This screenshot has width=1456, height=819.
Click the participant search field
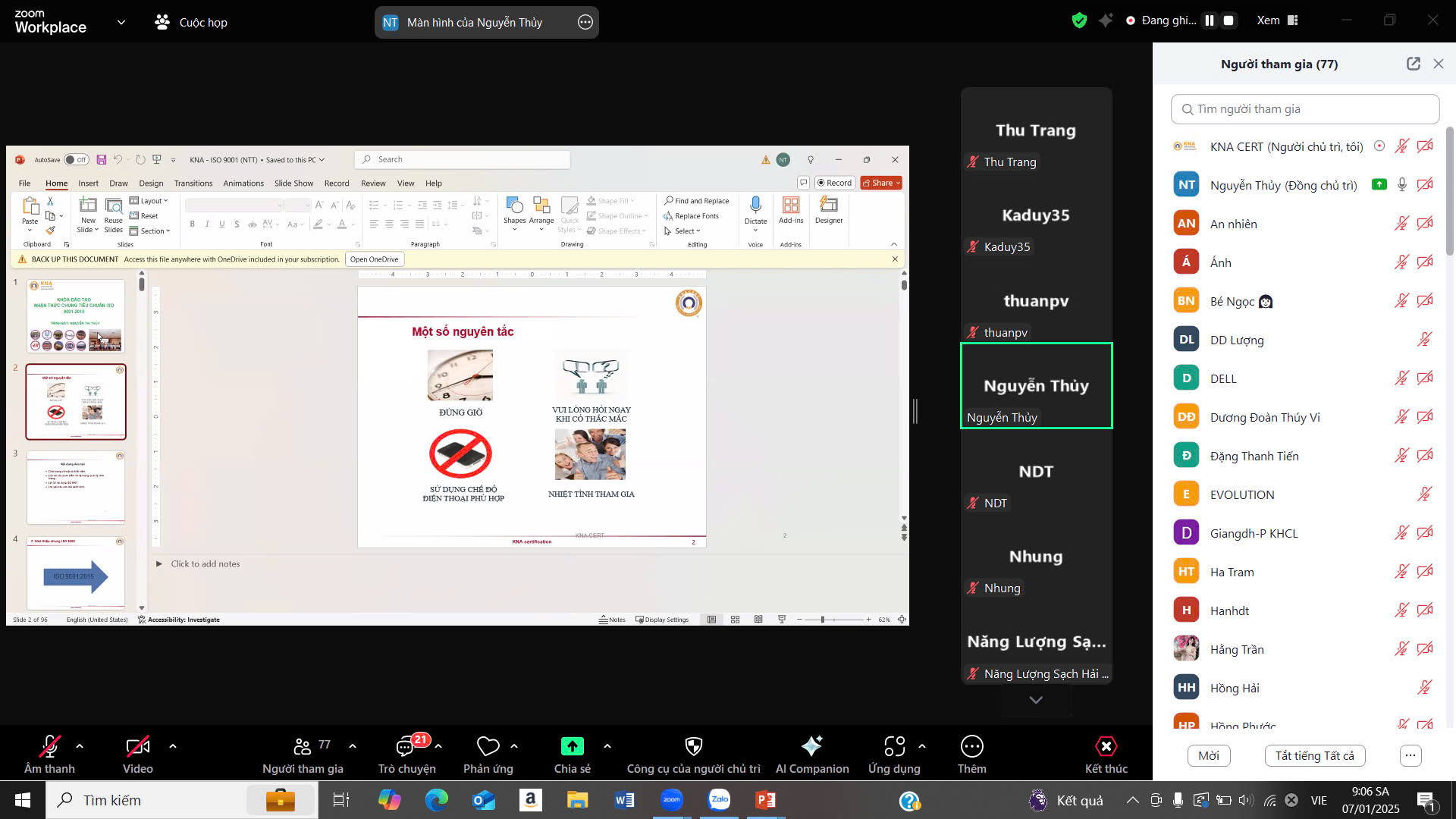[x=1304, y=109]
